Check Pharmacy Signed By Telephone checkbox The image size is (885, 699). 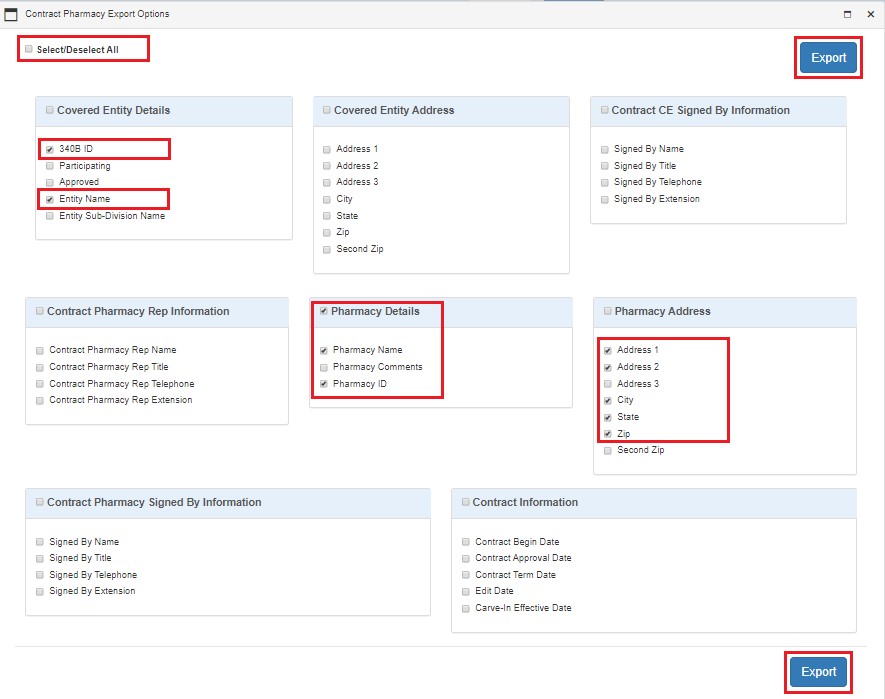tap(40, 575)
